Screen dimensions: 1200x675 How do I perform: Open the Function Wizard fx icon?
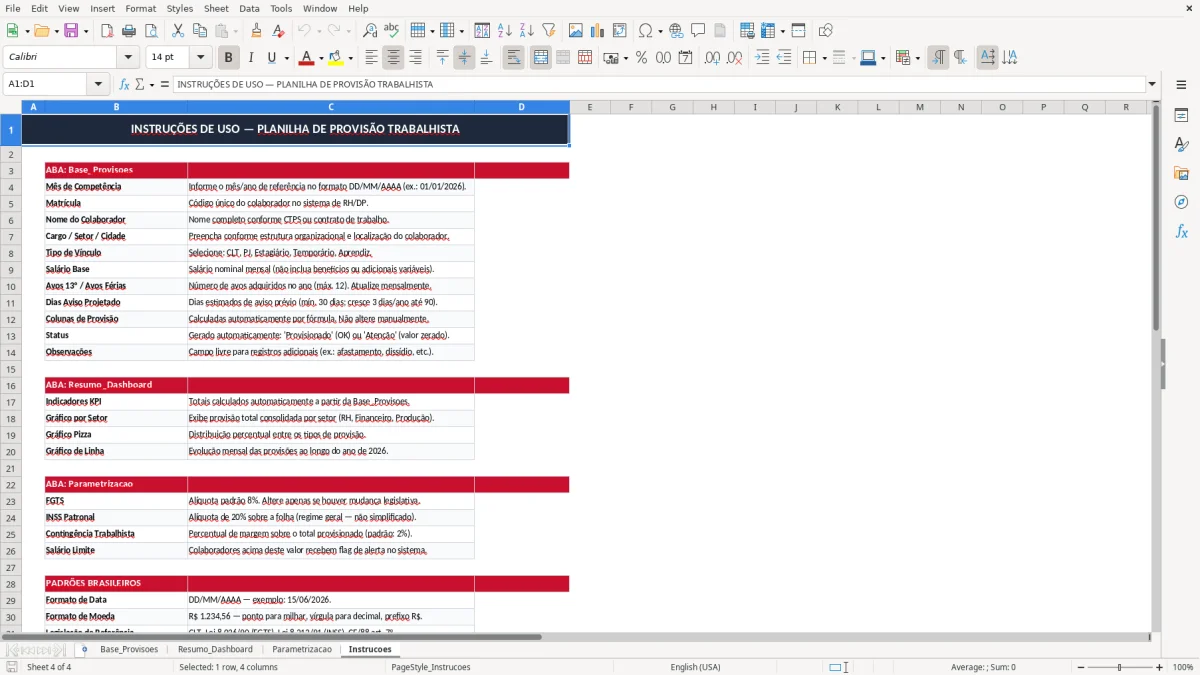coord(124,84)
